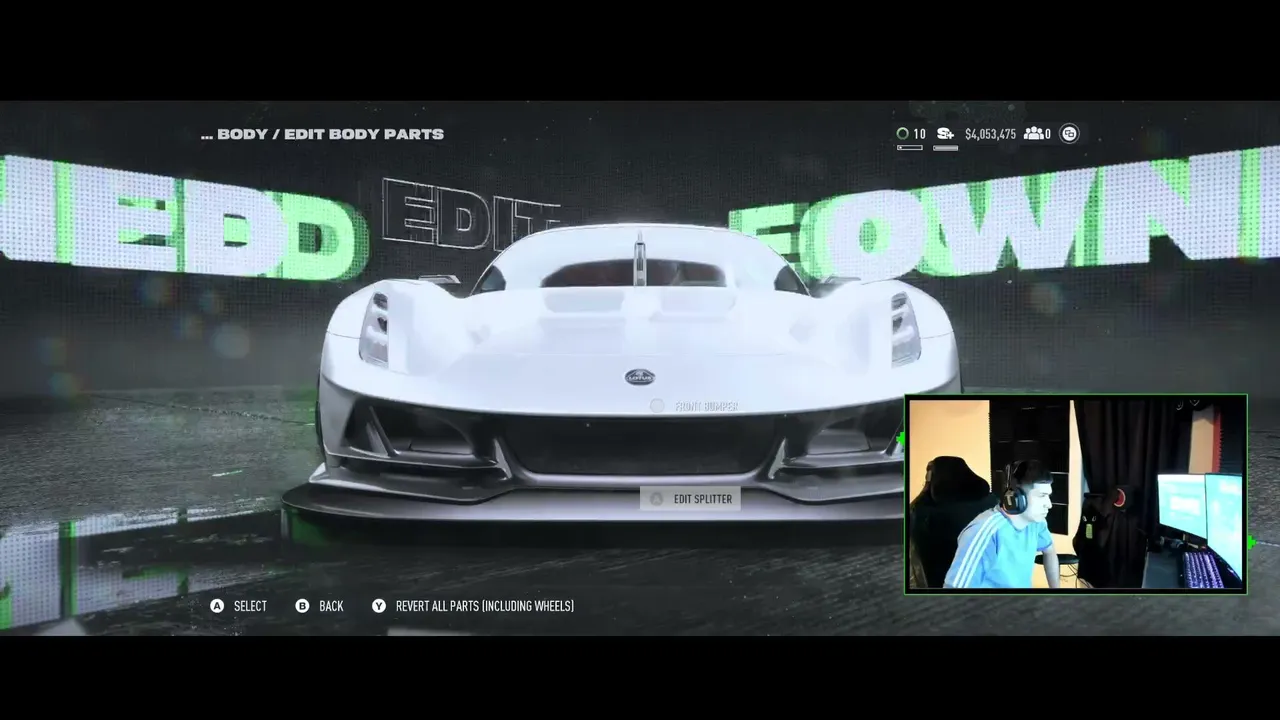Click the $4,053,475 bank balance
The image size is (1280, 720).
tap(990, 134)
